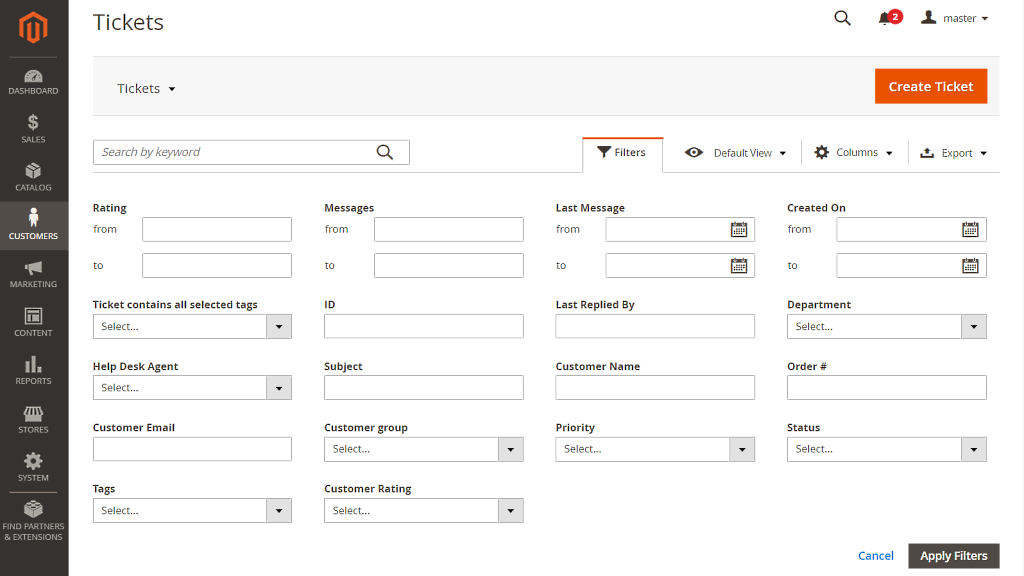Open calendar for Last Message from

coord(739,229)
